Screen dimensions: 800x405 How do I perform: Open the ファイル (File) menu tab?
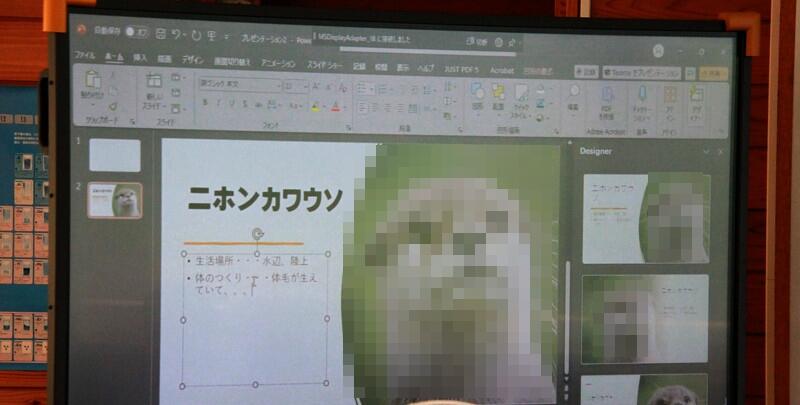point(85,56)
